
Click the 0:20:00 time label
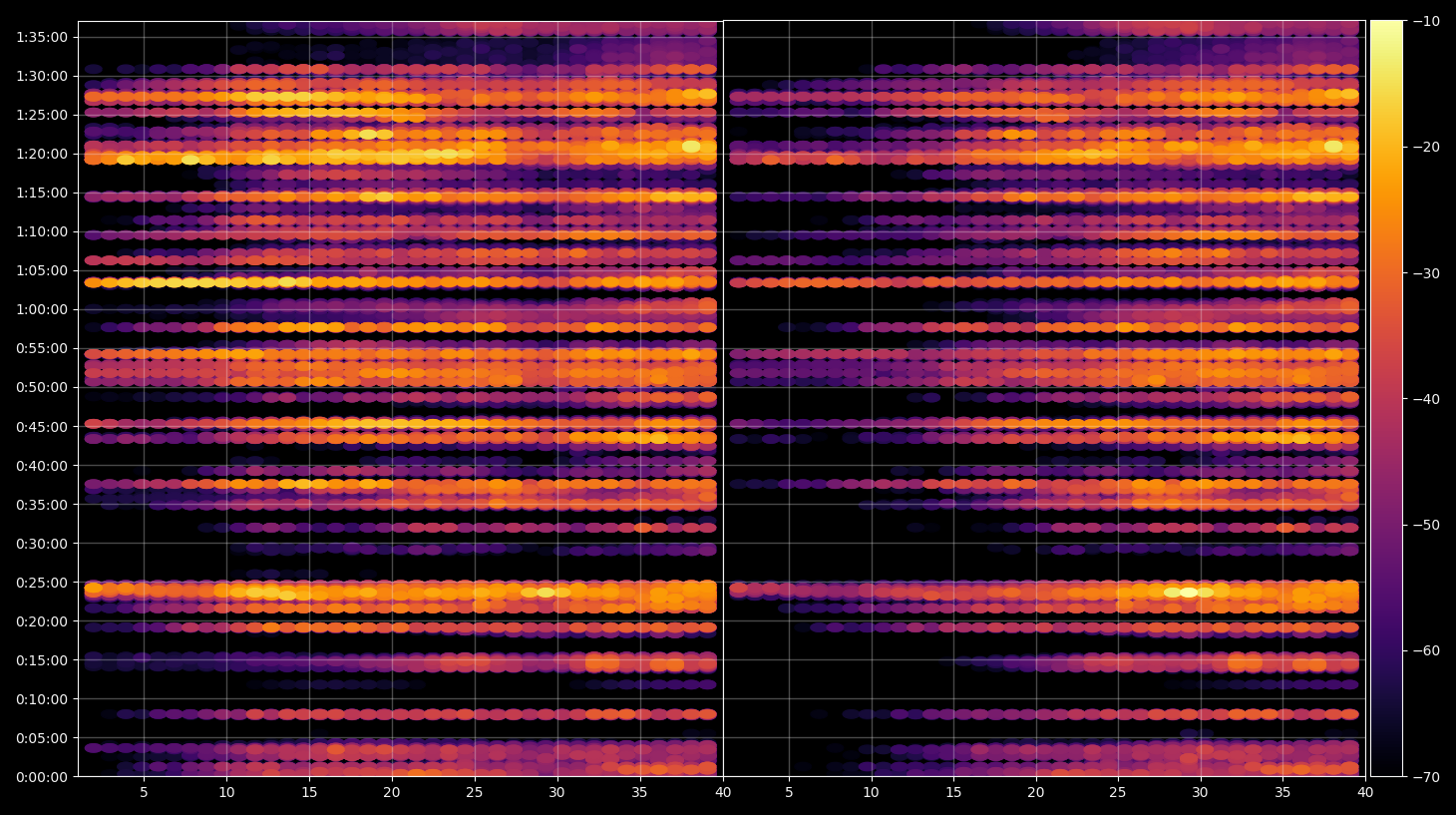(x=42, y=621)
